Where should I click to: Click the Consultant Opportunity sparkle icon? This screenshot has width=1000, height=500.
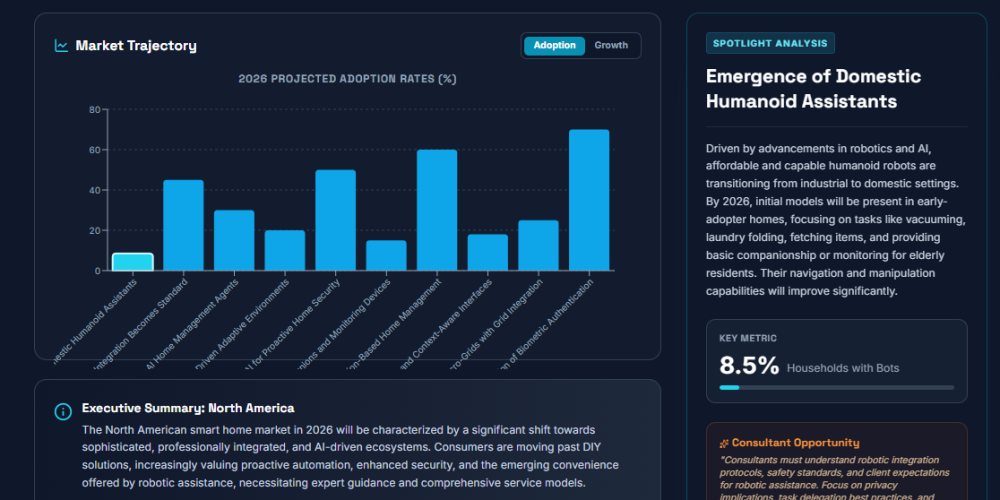click(x=724, y=442)
